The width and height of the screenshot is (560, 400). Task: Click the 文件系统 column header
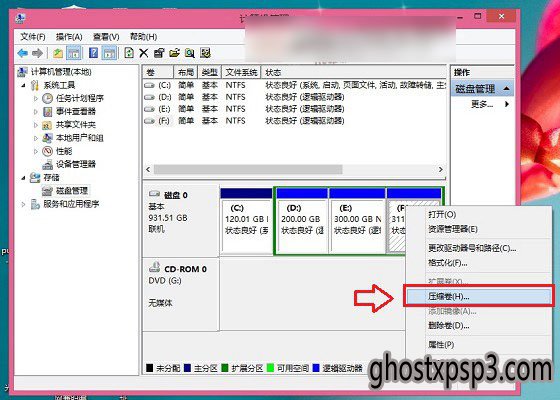241,72
